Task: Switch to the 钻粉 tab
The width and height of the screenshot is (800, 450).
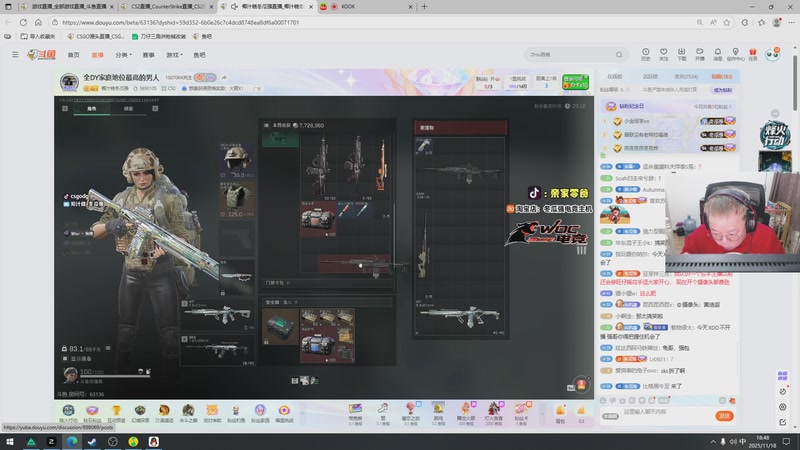Action: click(x=721, y=77)
